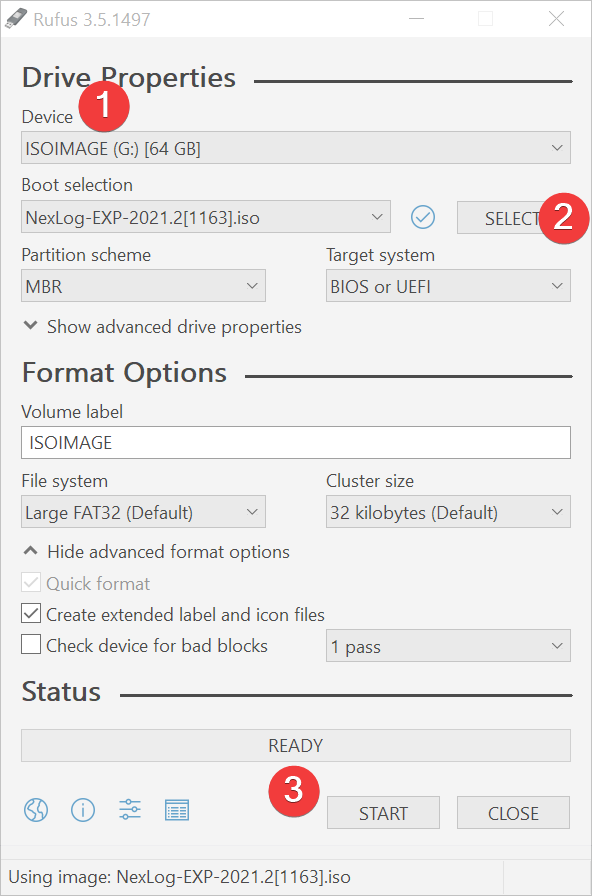This screenshot has height=896, width=592.
Task: Close Rufus with the CLOSE button
Action: (x=513, y=812)
